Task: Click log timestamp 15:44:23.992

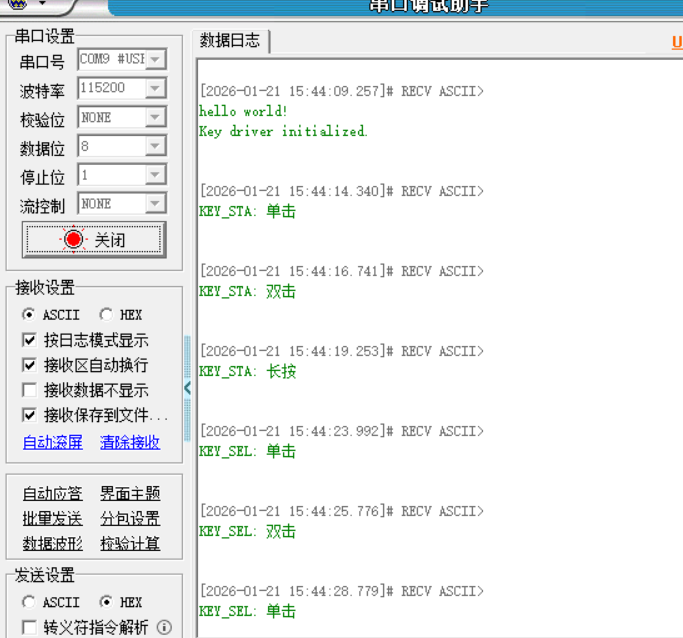Action: 334,431
